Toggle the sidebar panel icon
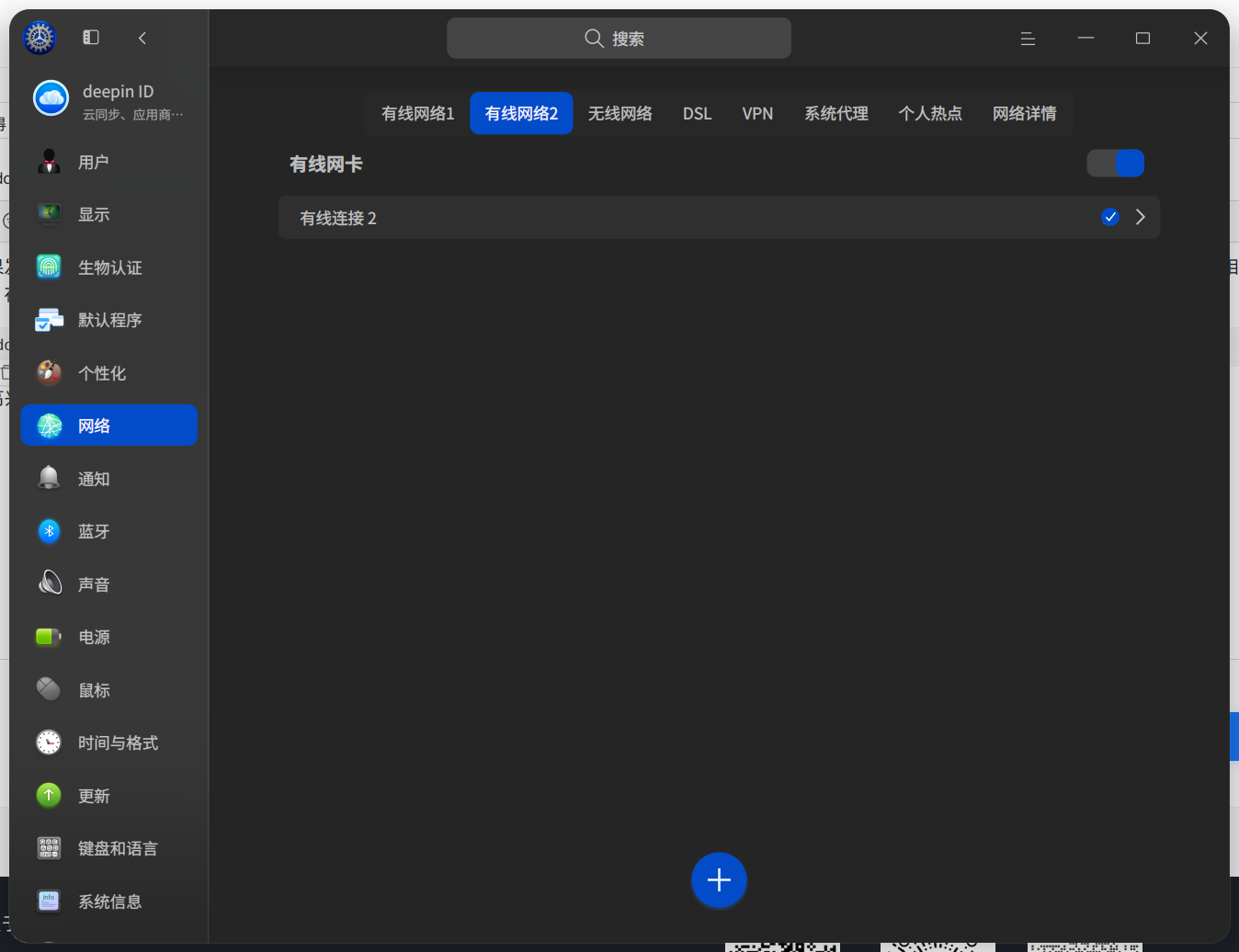 click(91, 38)
